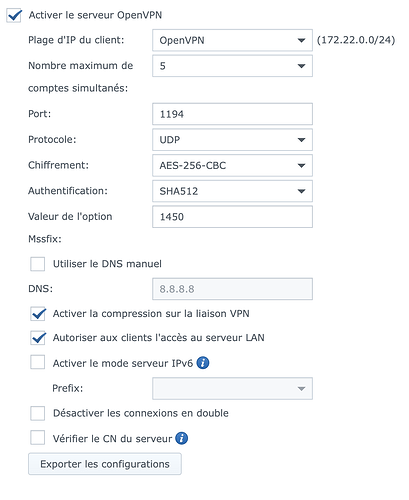This screenshot has width=409, height=500.
Task: Check Désactiver les connexions en double
Action: [37, 413]
